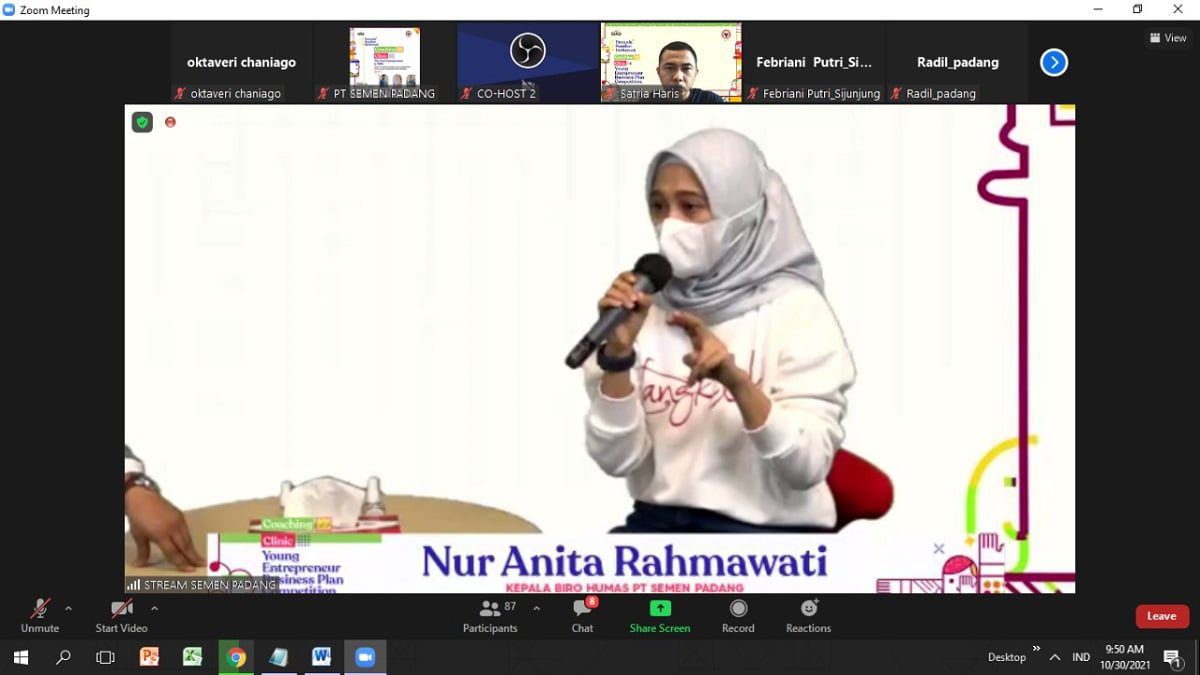The width and height of the screenshot is (1200, 675).
Task: Open Word from the Windows taskbar
Action: 321,657
